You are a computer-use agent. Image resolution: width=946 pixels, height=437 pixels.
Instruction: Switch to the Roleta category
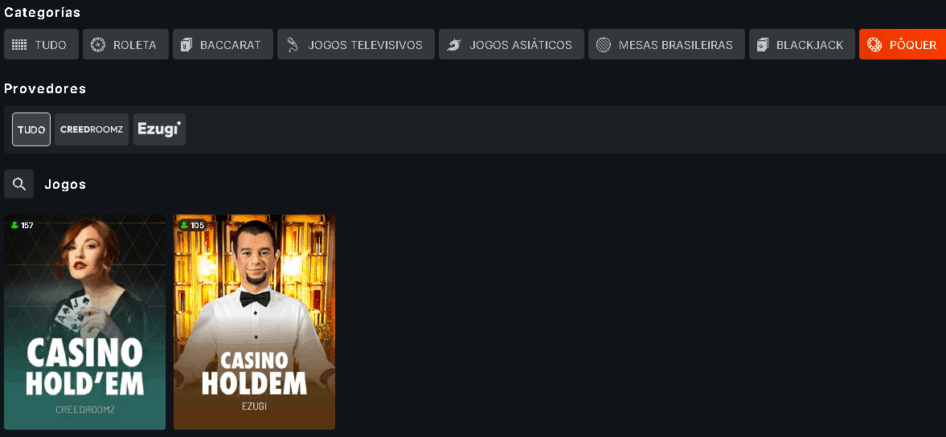[125, 45]
